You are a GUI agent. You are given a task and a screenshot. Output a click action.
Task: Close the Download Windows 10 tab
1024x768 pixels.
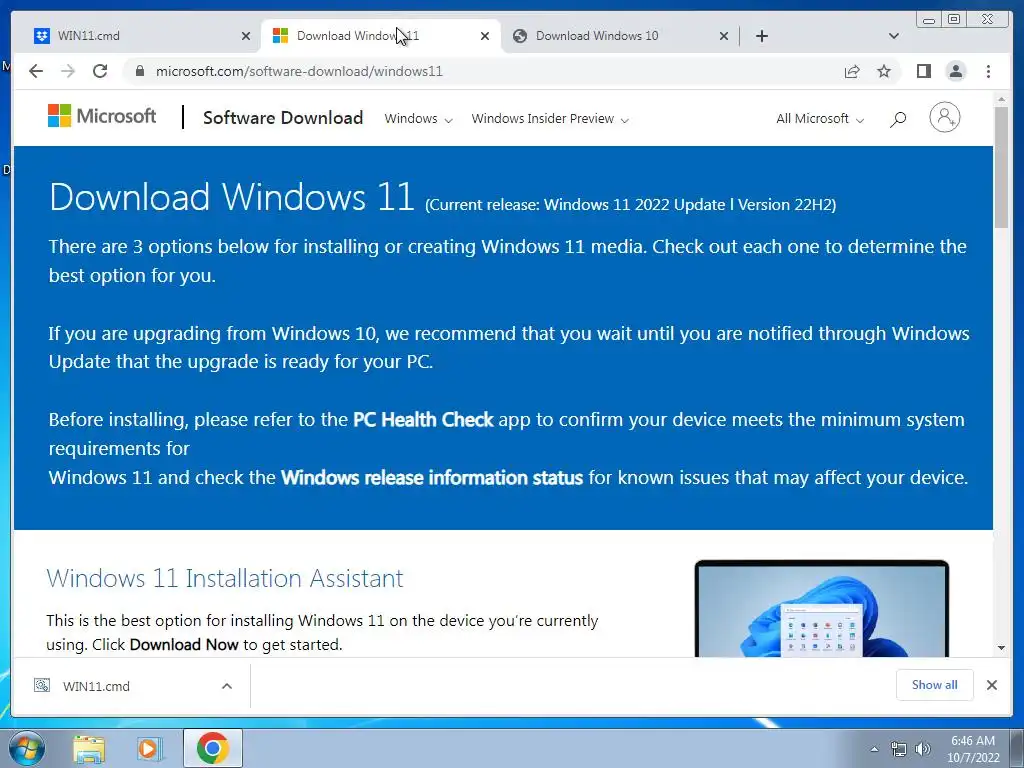point(724,36)
